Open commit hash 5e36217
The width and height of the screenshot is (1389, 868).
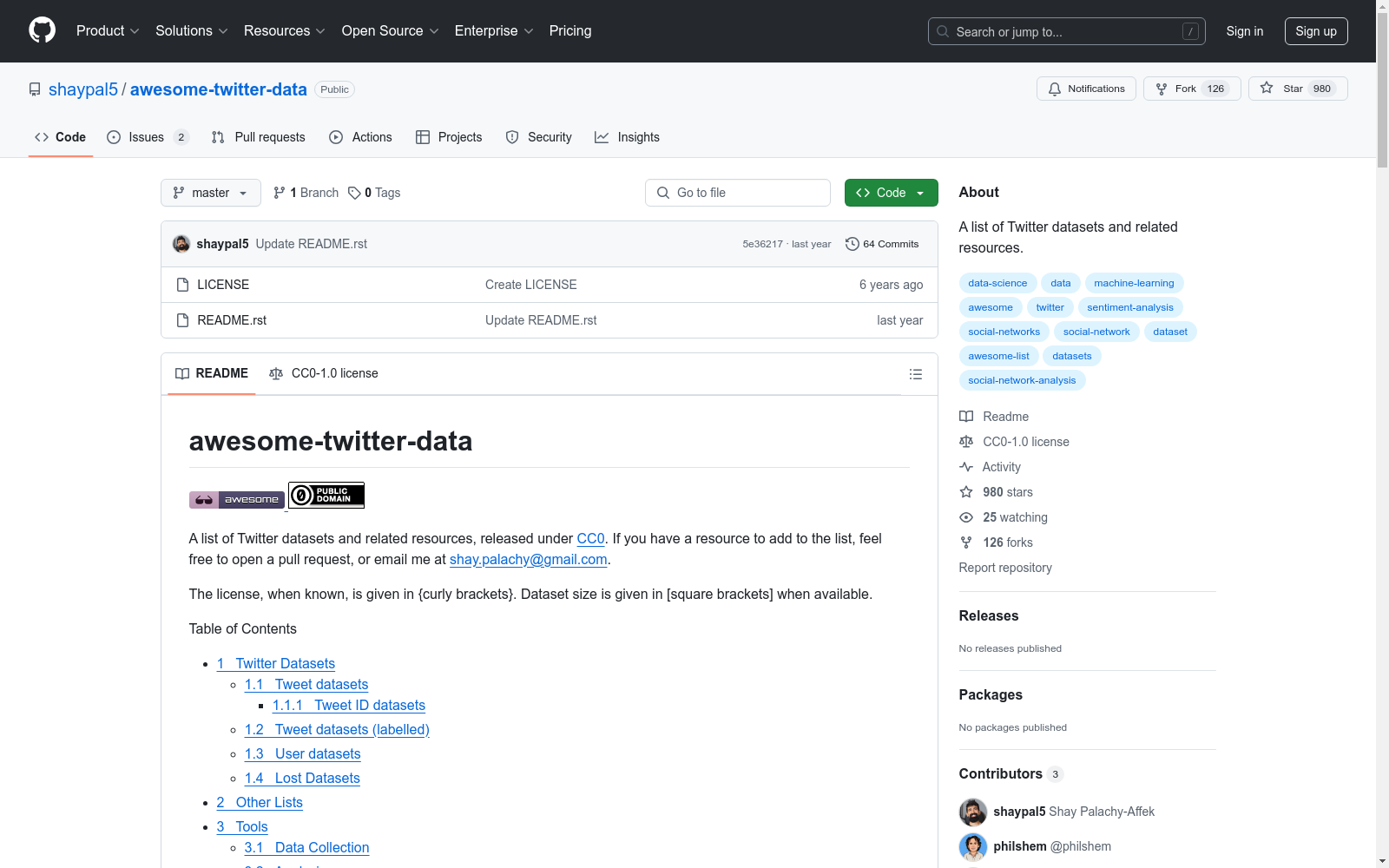tap(762, 244)
